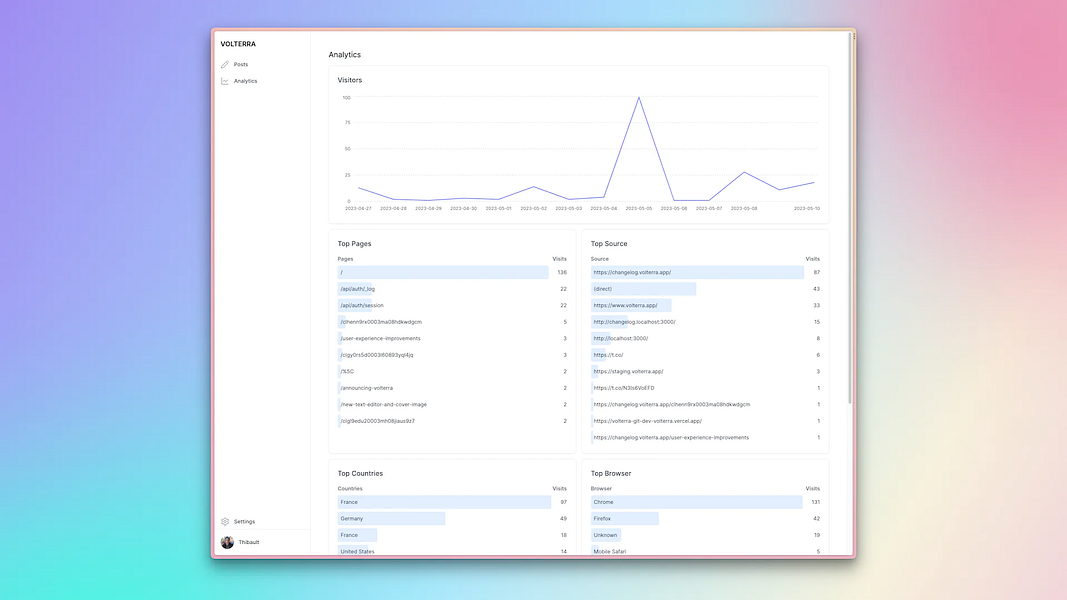Screen dimensions: 1067x600
Task: Select the /clhenn9rx0003ma08hdkwdgcm page row
Action: 452,322
